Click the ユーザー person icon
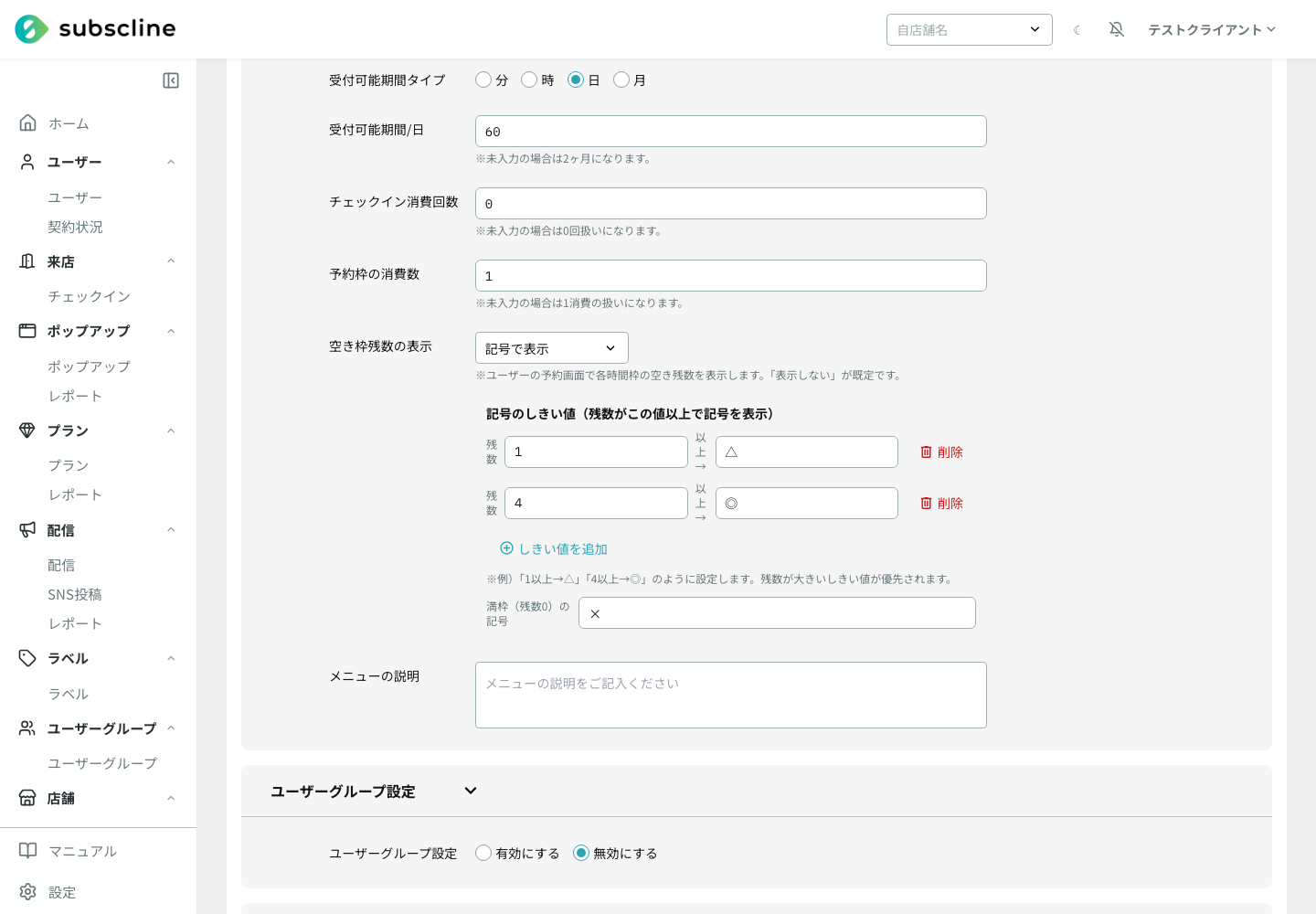The height and width of the screenshot is (914, 1316). (x=27, y=162)
